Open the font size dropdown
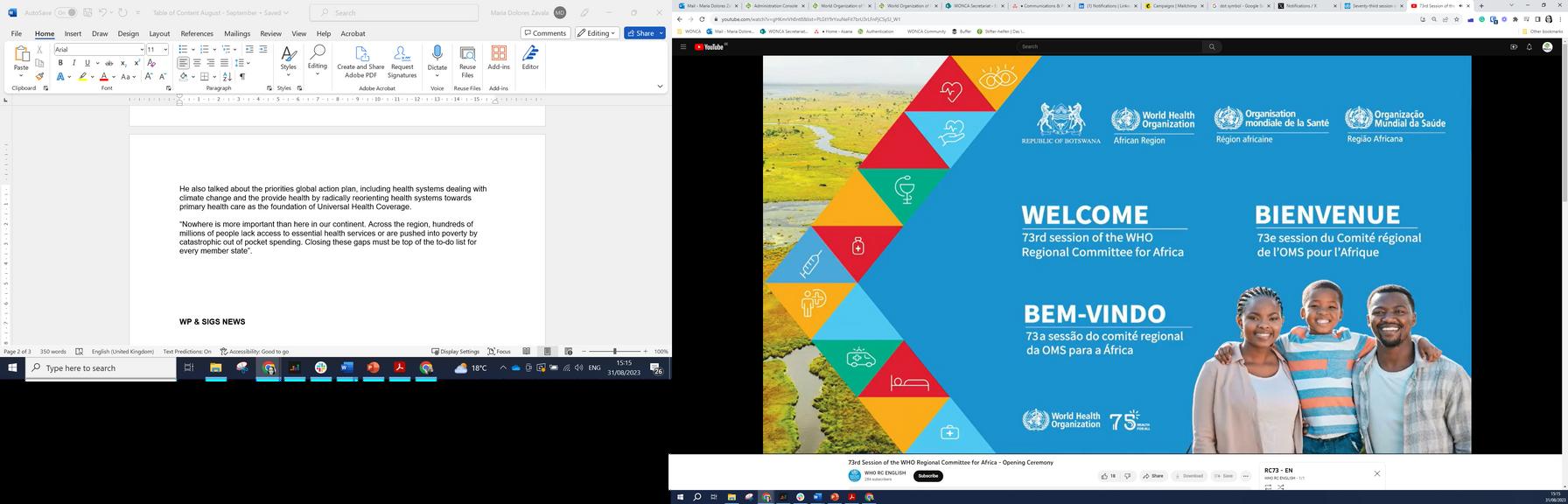The width and height of the screenshot is (1568, 504). pos(165,50)
